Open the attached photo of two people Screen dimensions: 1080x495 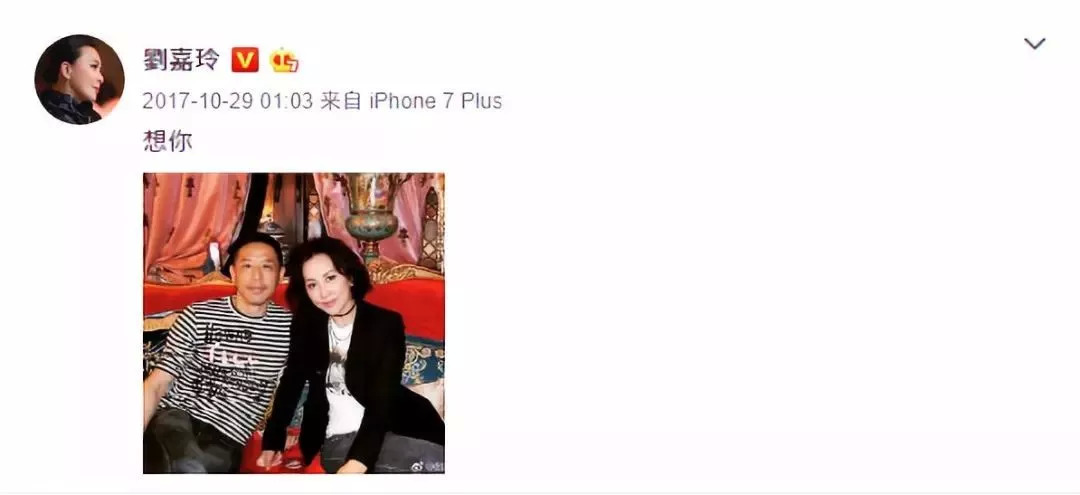pos(294,323)
